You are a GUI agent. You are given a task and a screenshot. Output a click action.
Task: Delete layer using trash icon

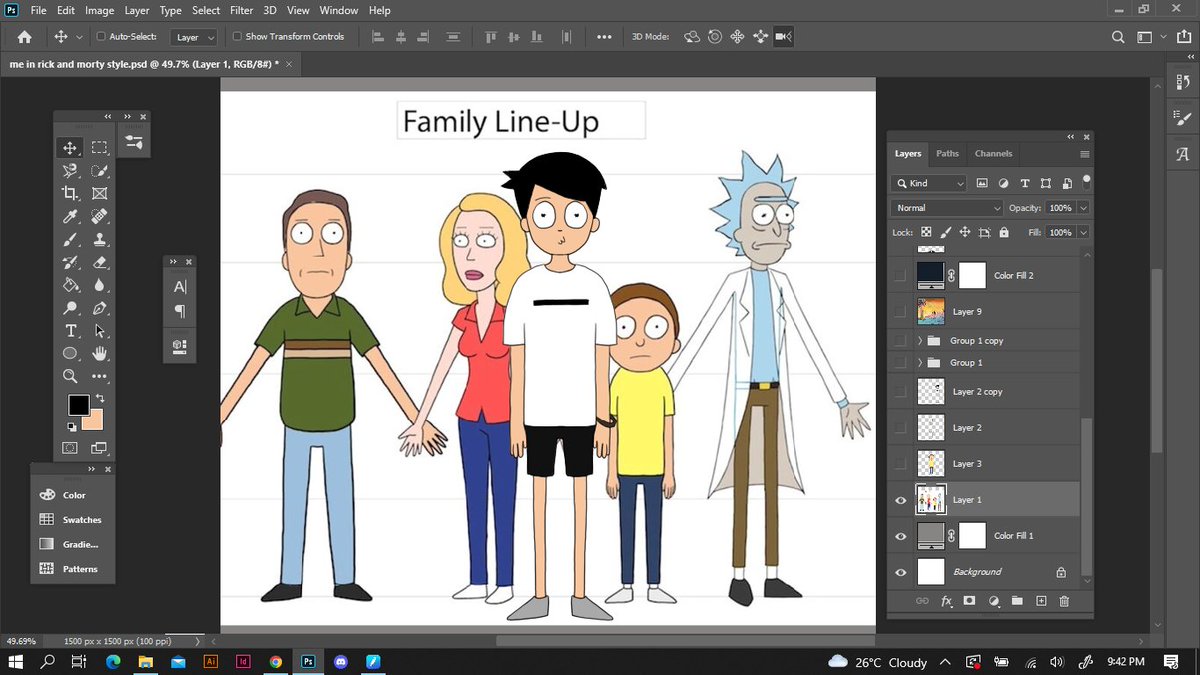click(x=1064, y=601)
